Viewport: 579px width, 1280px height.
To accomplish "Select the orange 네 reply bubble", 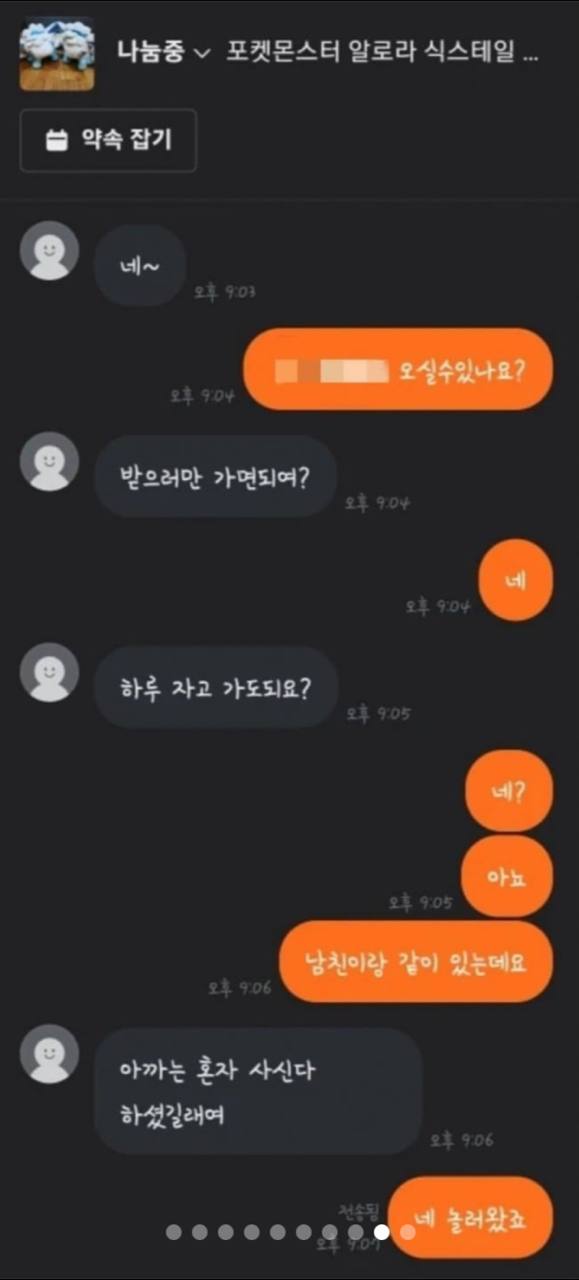I will [516, 580].
